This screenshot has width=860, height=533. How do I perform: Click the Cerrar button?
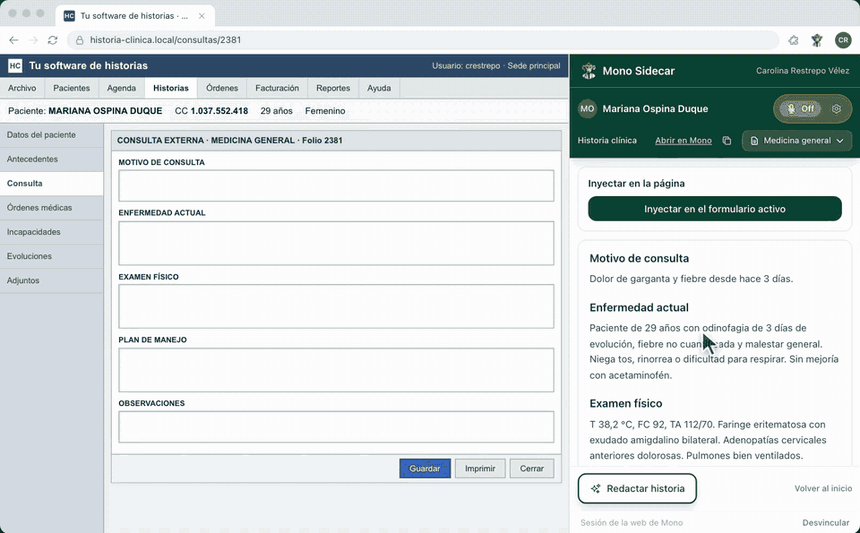tap(531, 468)
